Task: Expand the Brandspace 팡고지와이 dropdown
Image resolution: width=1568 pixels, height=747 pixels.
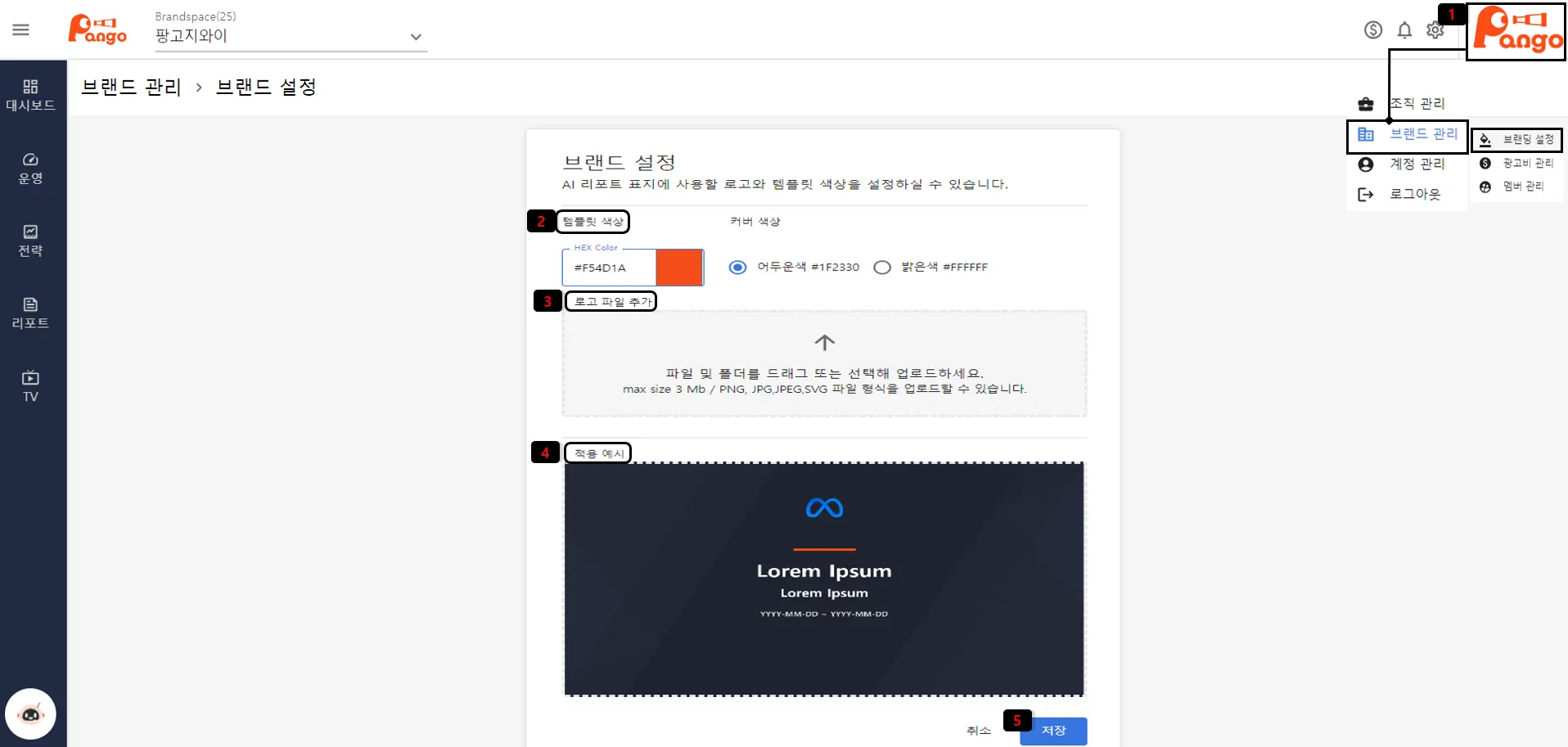Action: pos(416,37)
